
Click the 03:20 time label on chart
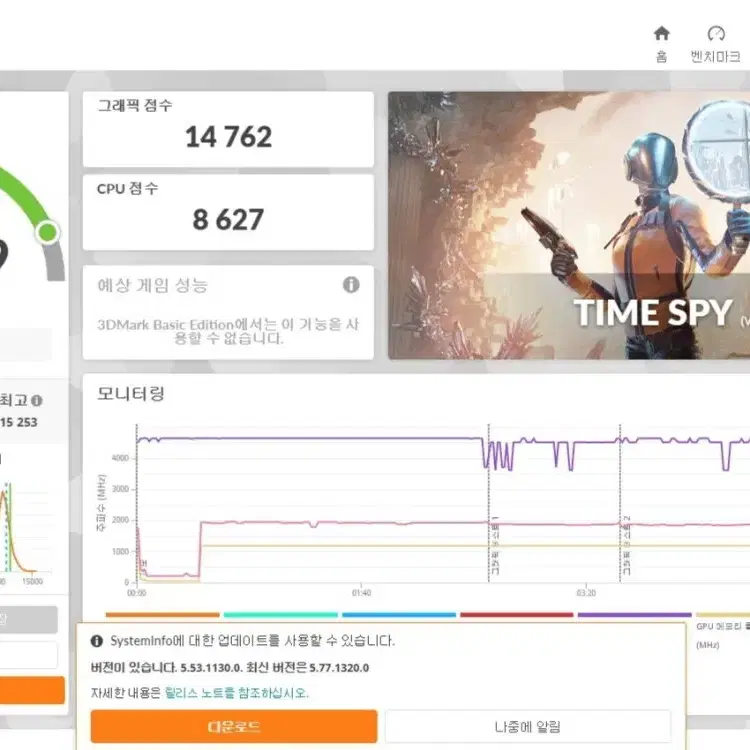586,593
